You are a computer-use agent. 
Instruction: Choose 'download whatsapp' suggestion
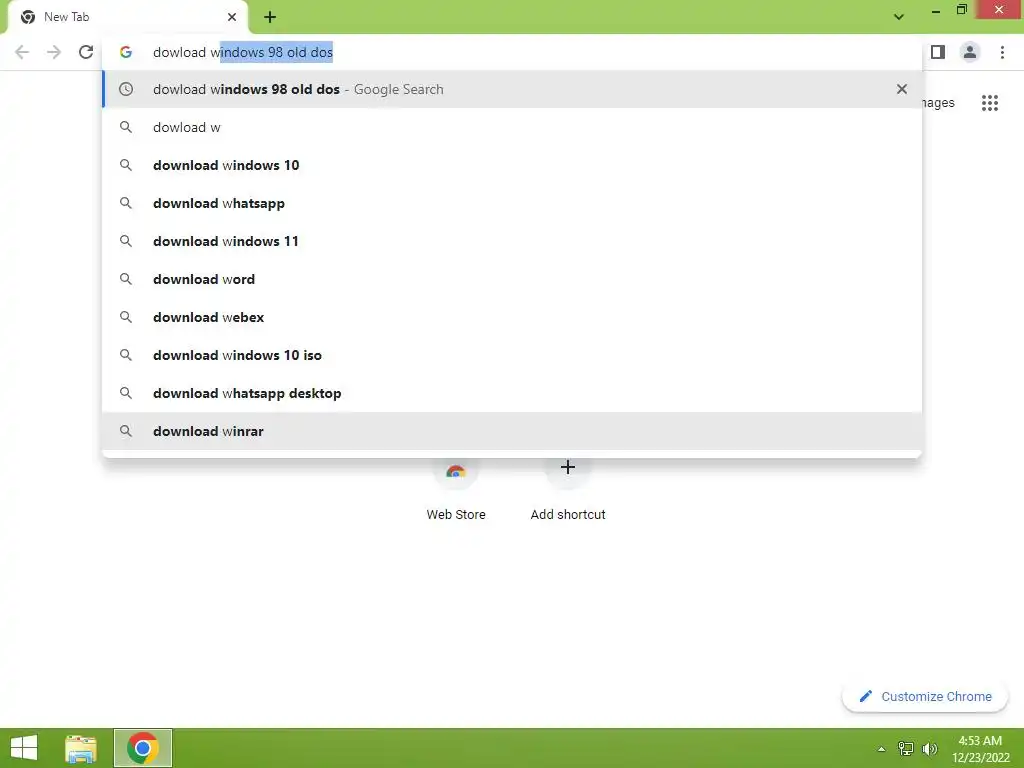[512, 203]
